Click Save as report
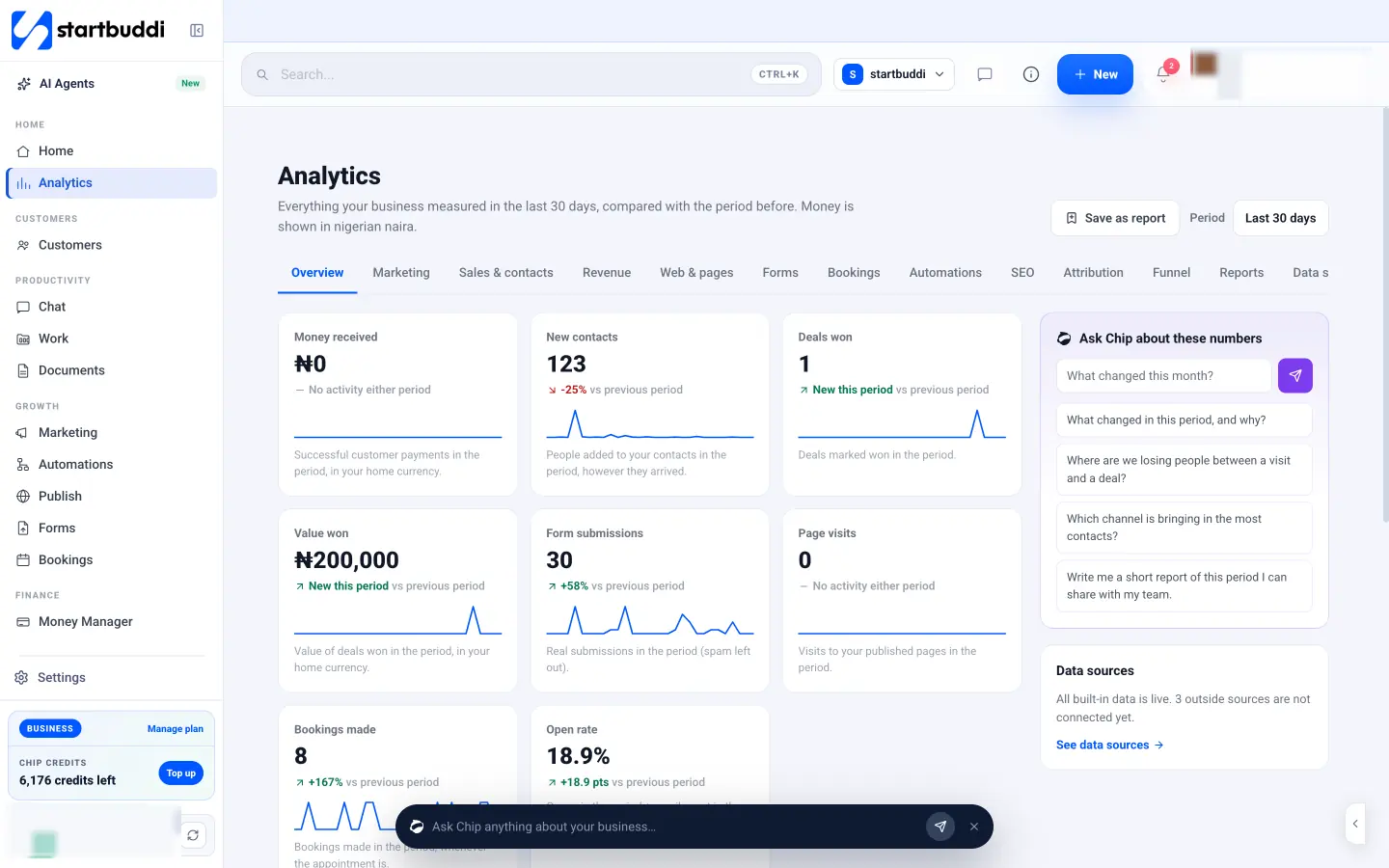Viewport: 1389px width, 868px height. (x=1115, y=218)
